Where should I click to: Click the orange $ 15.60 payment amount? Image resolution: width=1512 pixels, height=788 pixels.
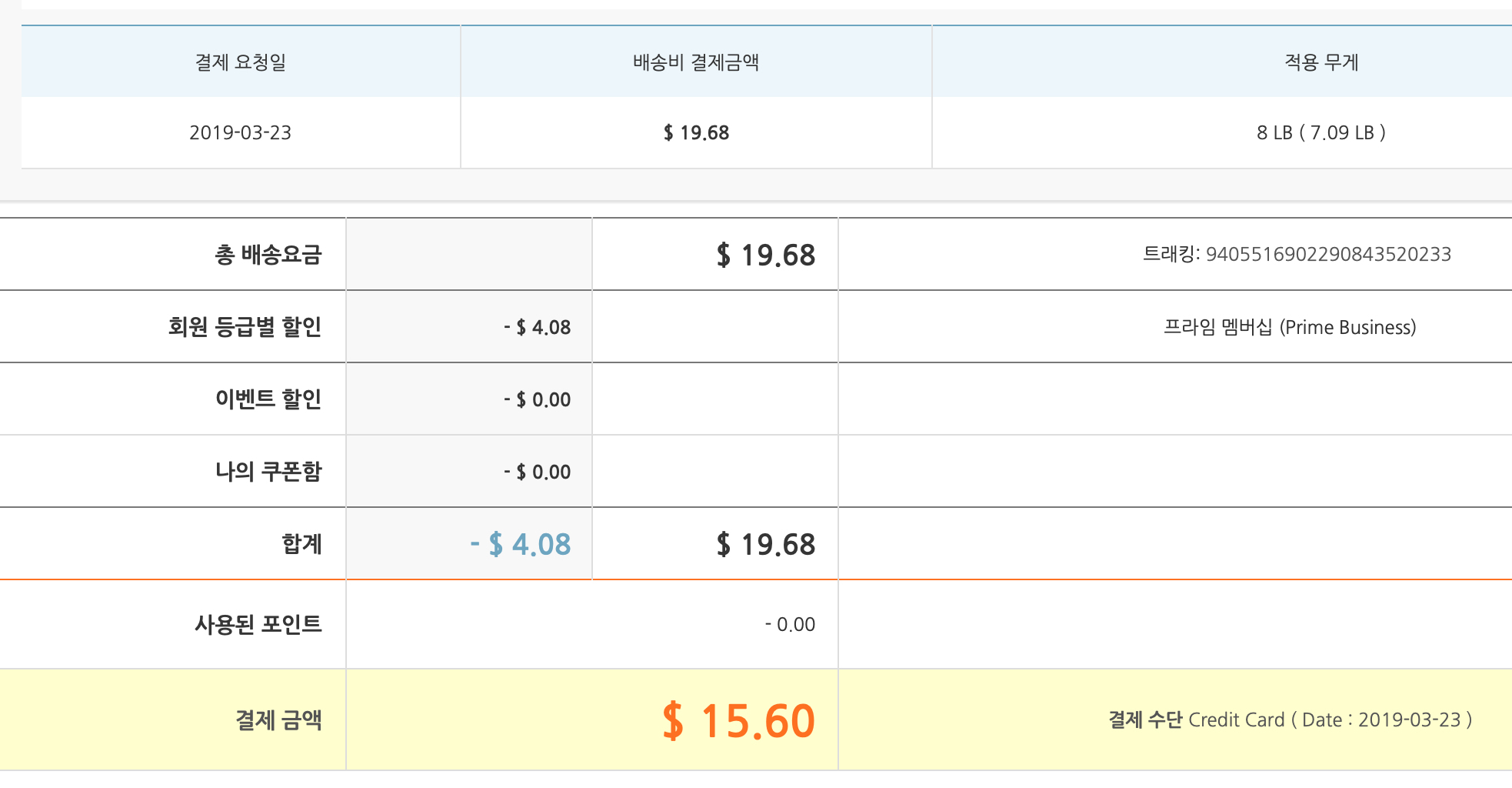738,720
